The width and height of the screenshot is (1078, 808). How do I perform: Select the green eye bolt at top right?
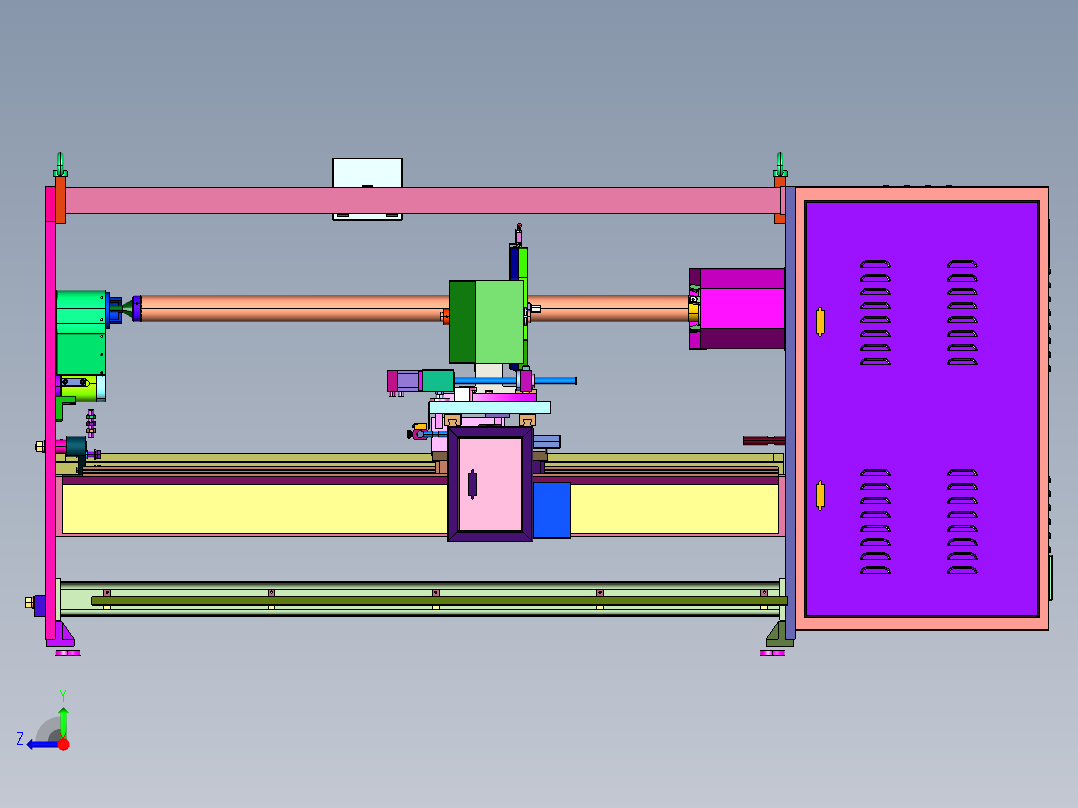pos(780,164)
